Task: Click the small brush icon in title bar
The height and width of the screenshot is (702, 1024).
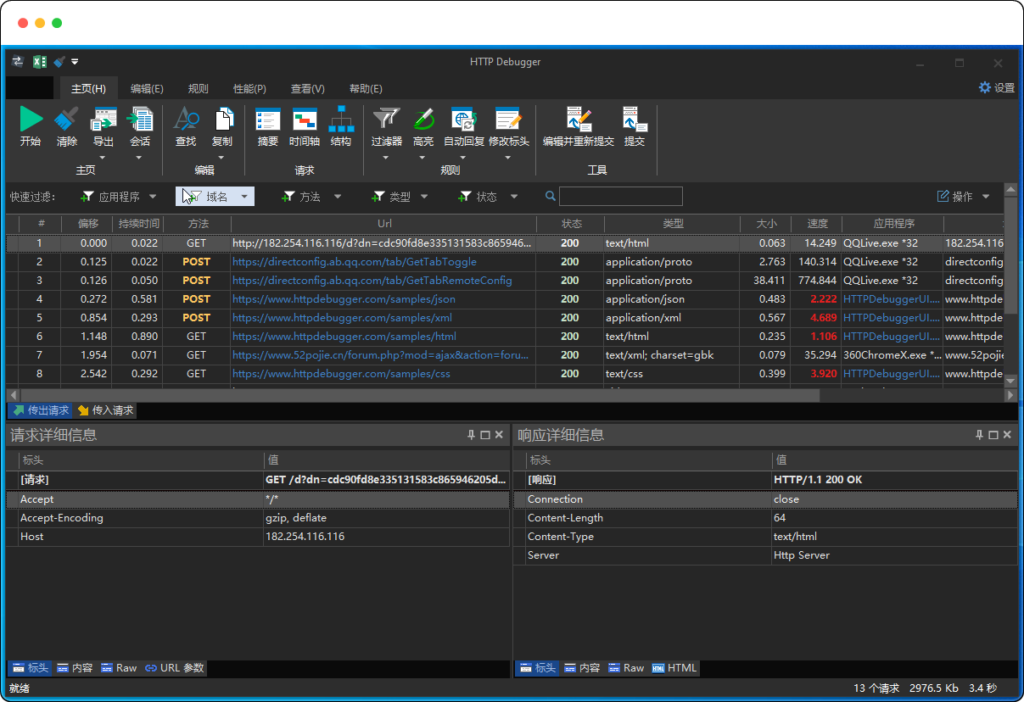Action: pos(59,61)
